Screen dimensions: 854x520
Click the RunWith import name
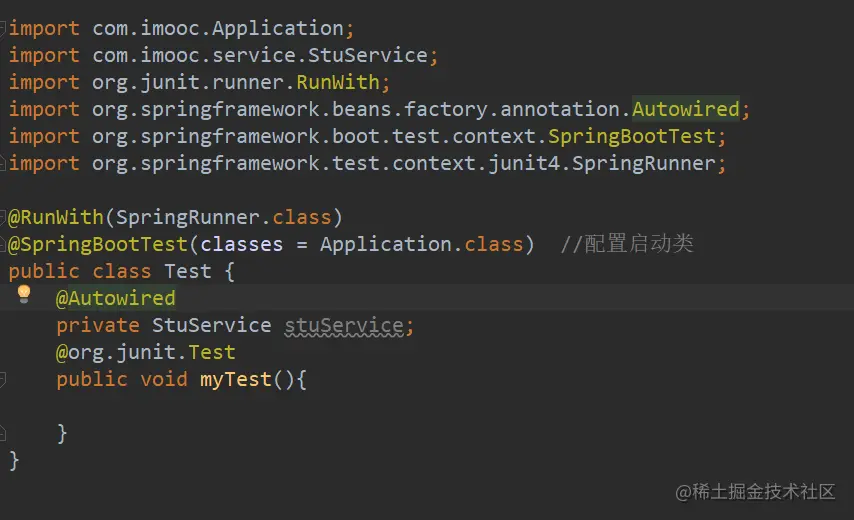point(338,82)
